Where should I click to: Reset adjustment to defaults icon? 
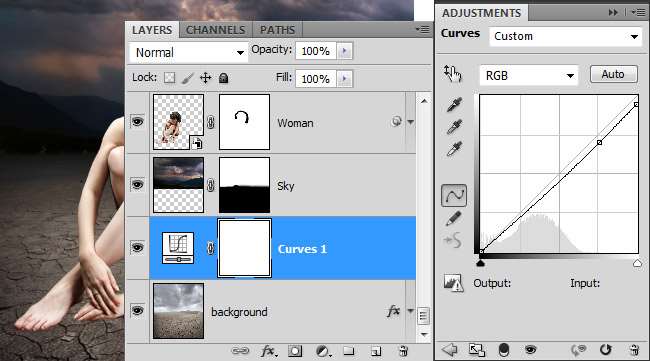click(x=606, y=350)
